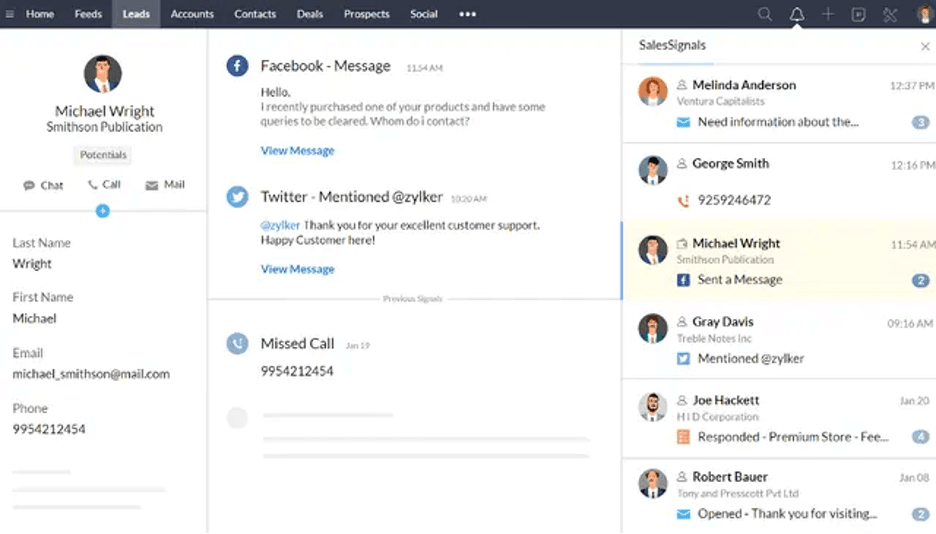The image size is (936, 534).
Task: Open View Message under Facebook message
Action: (297, 151)
